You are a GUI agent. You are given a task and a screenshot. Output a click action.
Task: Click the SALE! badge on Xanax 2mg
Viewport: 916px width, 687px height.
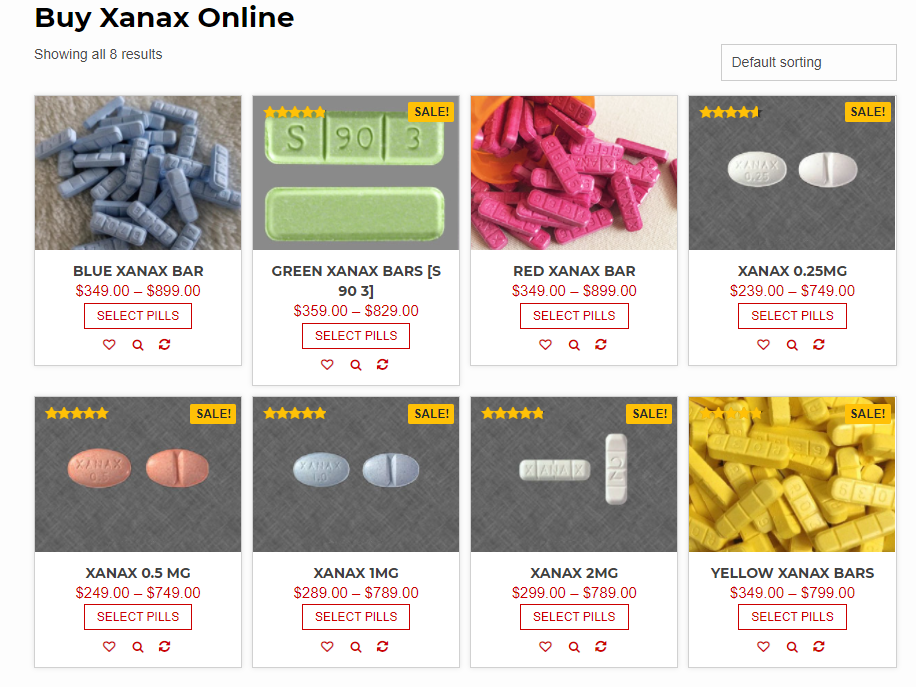click(x=650, y=414)
